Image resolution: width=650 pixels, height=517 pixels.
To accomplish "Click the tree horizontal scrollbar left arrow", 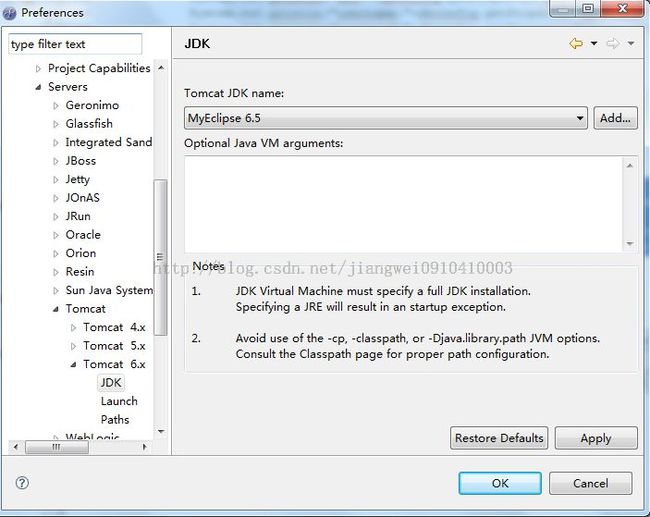I will click(x=16, y=447).
